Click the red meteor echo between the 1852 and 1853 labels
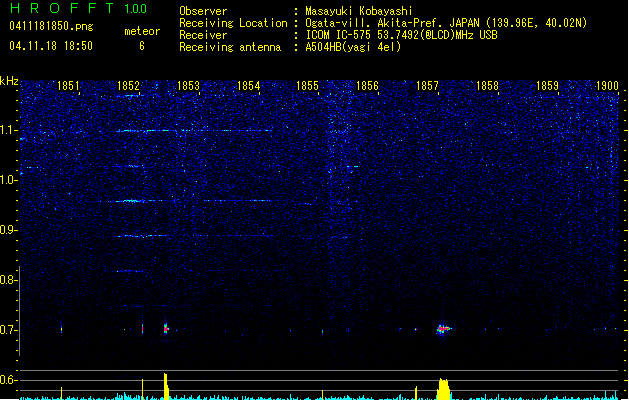629x400 pixels. (x=166, y=329)
